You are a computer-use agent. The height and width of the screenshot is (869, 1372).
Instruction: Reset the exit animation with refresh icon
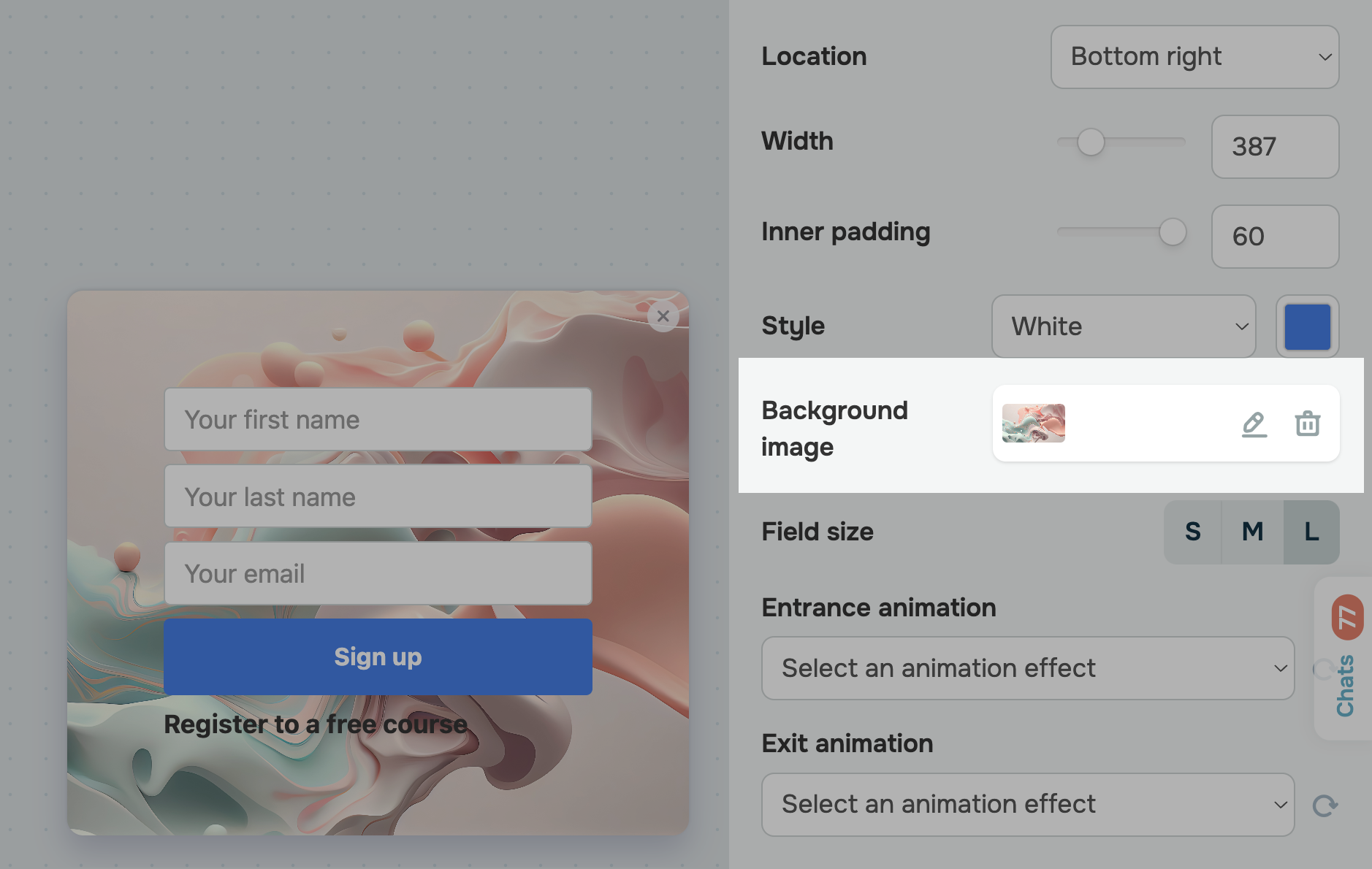[1325, 805]
